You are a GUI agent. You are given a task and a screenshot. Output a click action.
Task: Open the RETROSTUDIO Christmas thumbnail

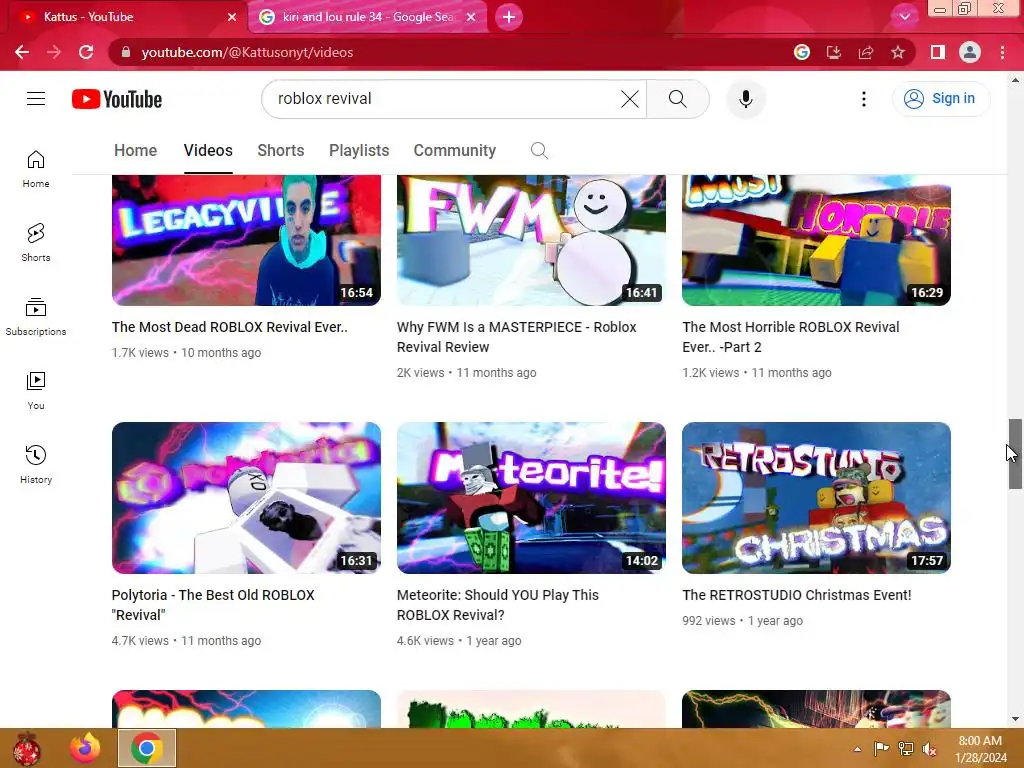(816, 498)
